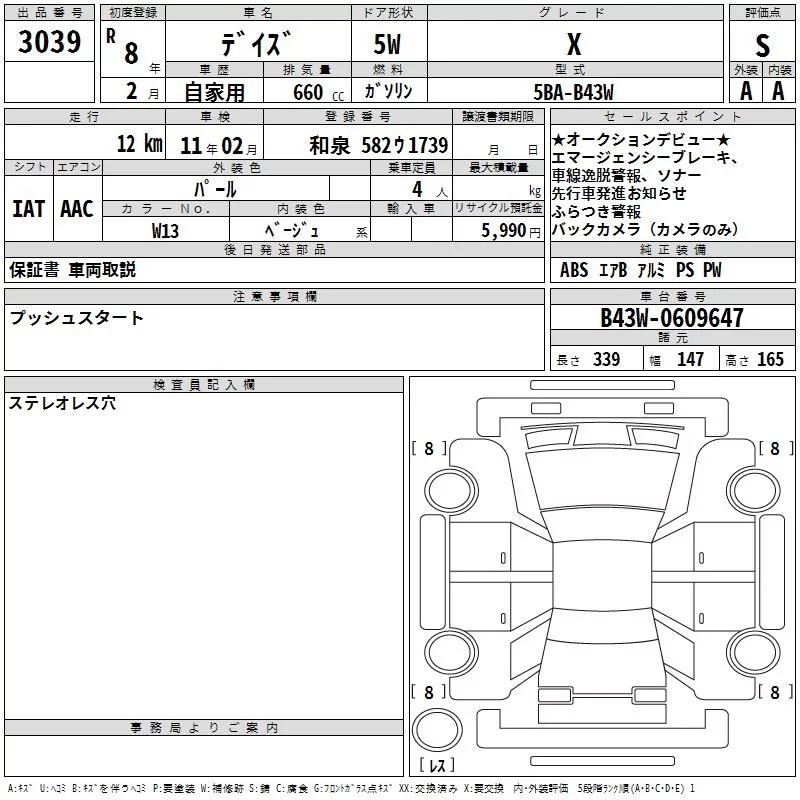Select the shift type IAT
Screen dimensions: 800x800
[29, 209]
